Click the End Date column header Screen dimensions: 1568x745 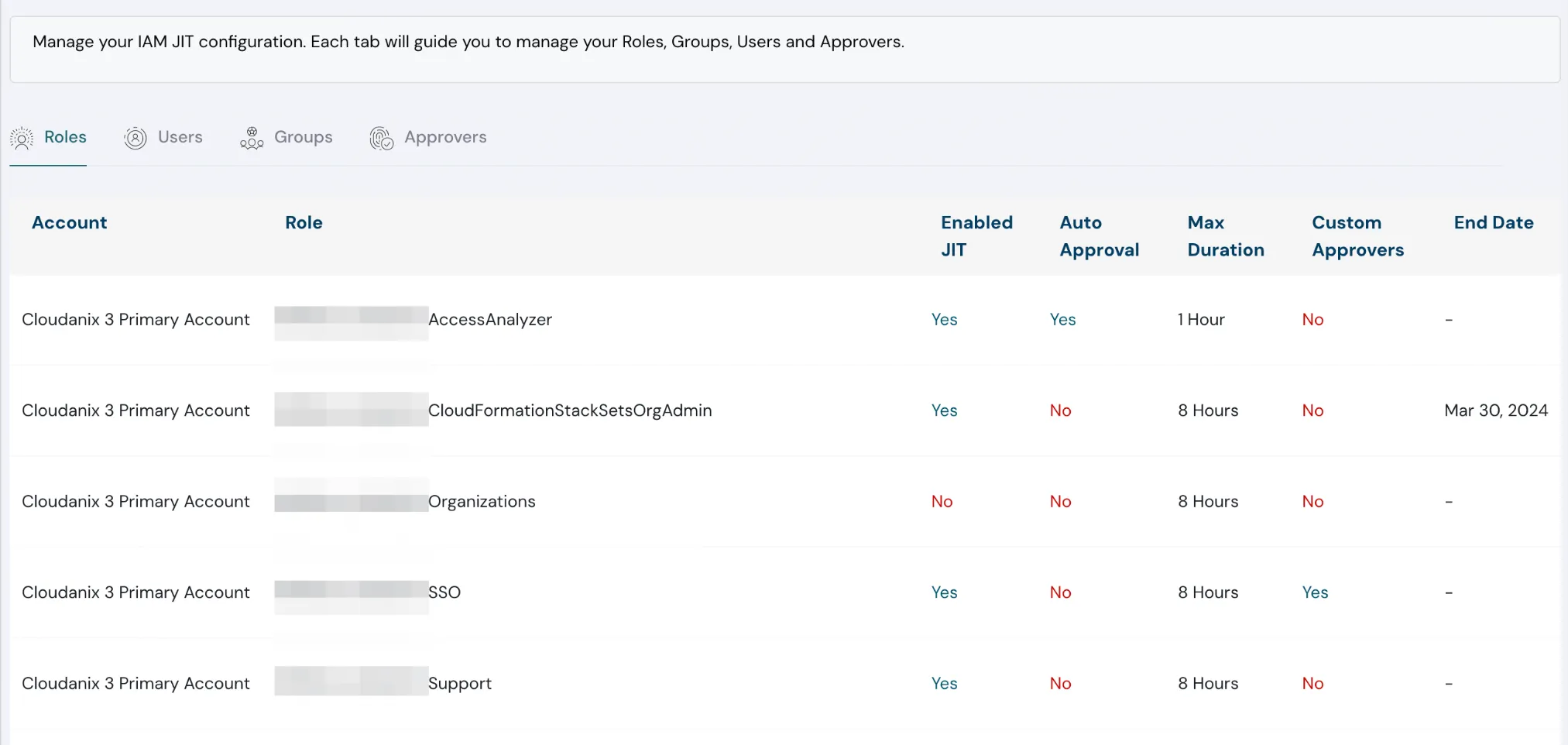[1493, 223]
